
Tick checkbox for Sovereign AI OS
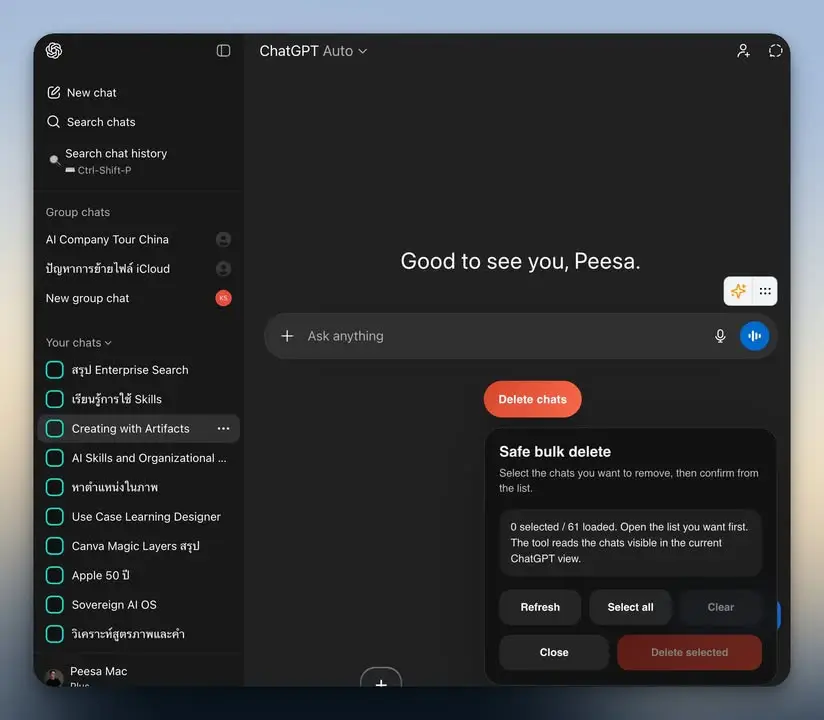(x=55, y=604)
